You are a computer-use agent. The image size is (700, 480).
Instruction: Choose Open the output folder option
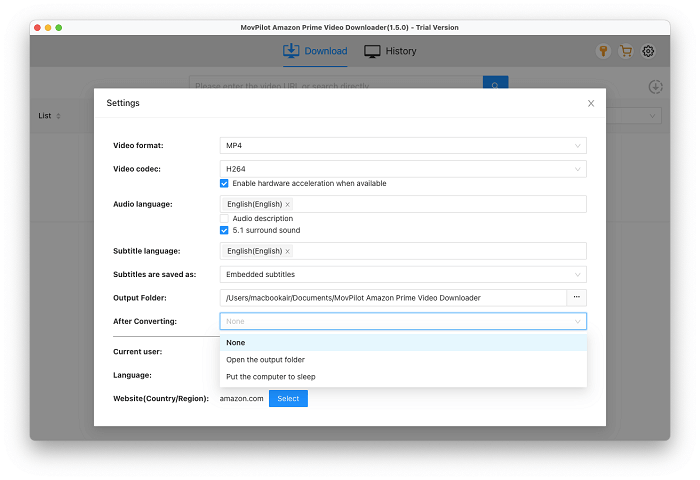tap(403, 360)
